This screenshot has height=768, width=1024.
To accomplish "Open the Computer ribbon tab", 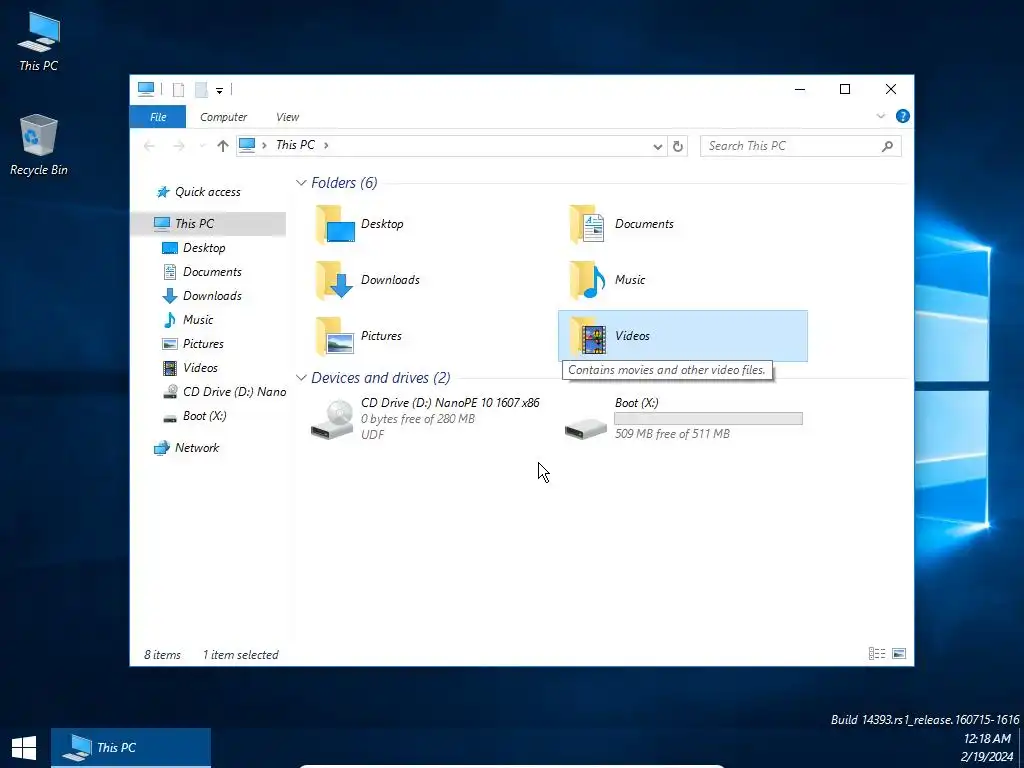I will point(223,117).
